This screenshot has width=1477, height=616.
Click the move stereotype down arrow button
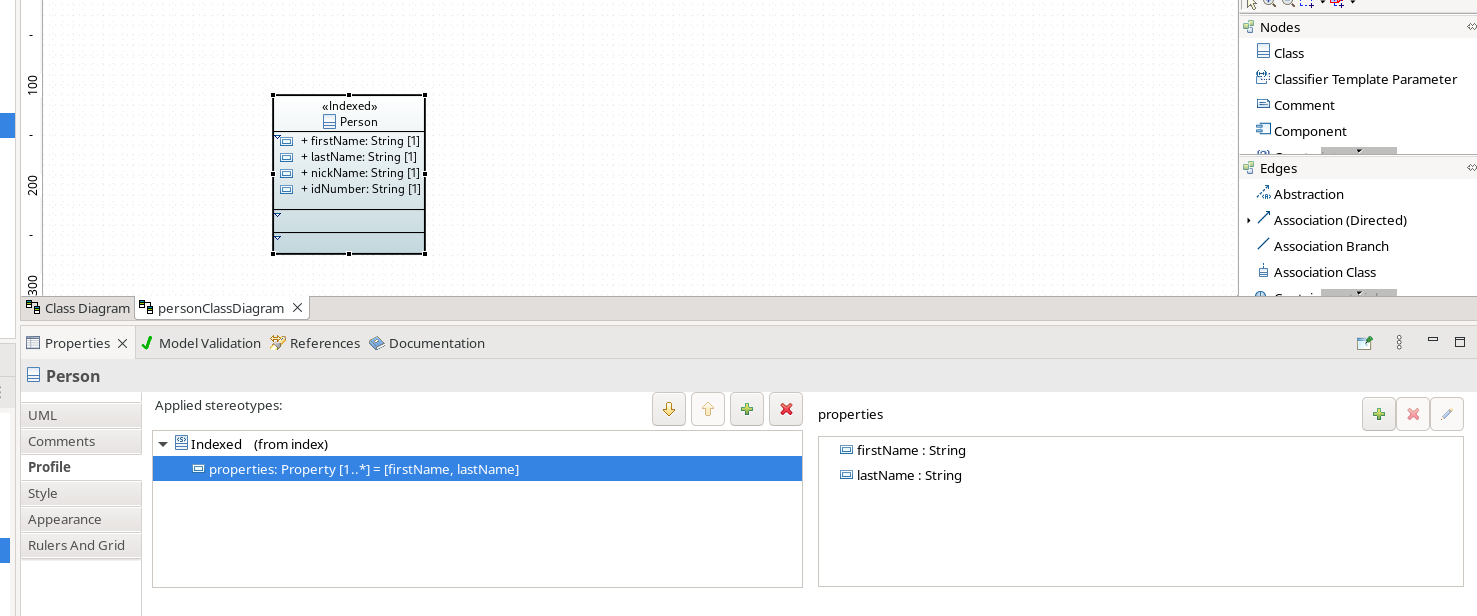[669, 409]
